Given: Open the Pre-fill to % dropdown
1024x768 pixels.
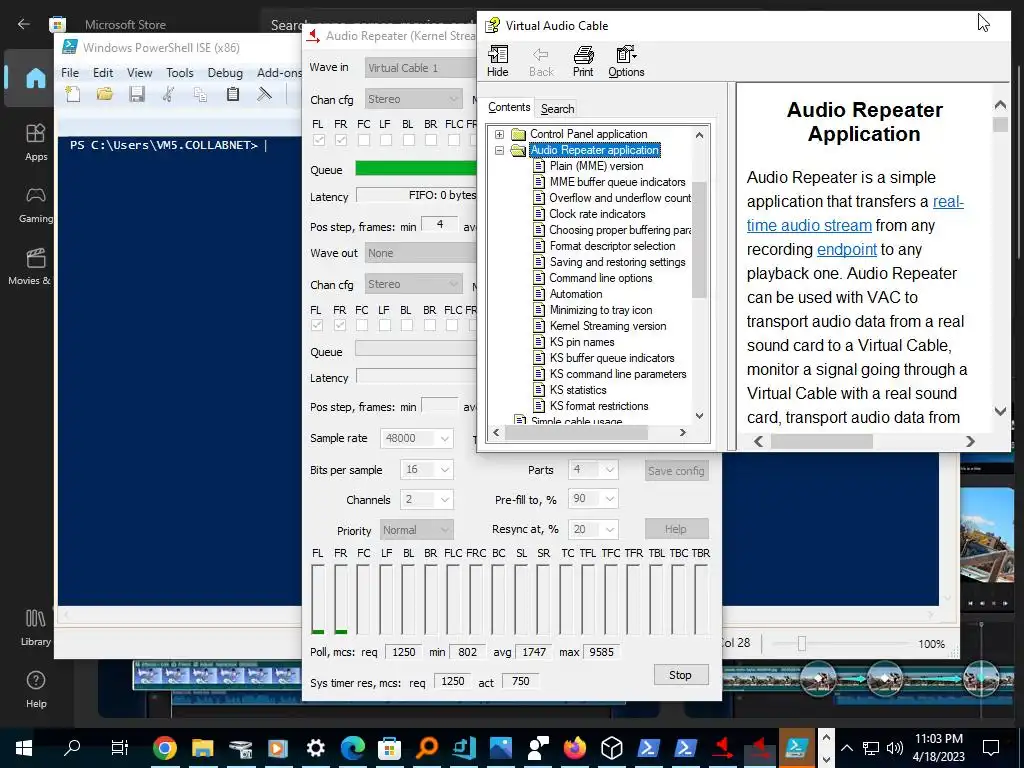Looking at the screenshot, I should [593, 499].
